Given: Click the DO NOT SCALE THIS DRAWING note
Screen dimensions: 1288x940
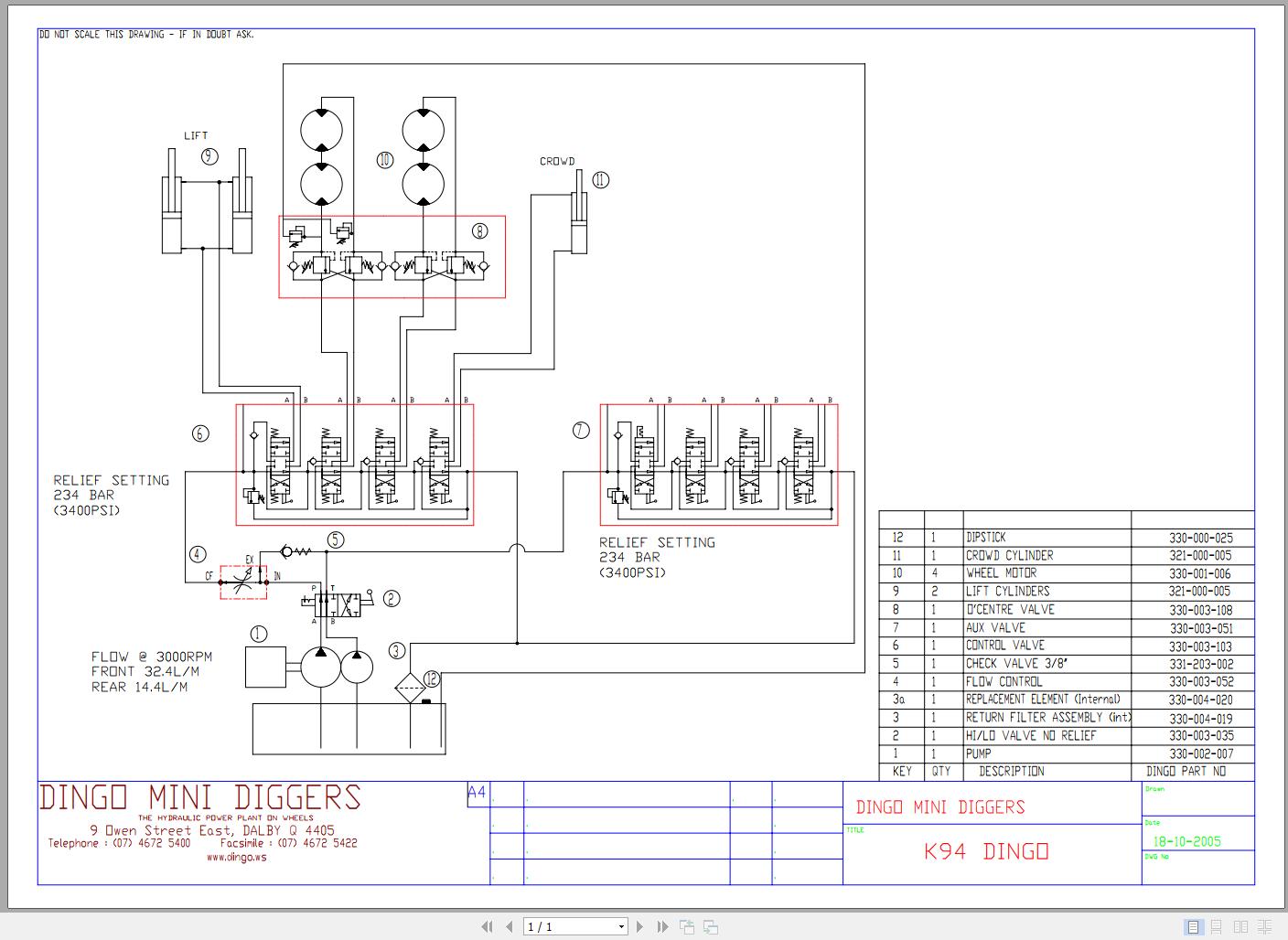Looking at the screenshot, I should 146,34.
